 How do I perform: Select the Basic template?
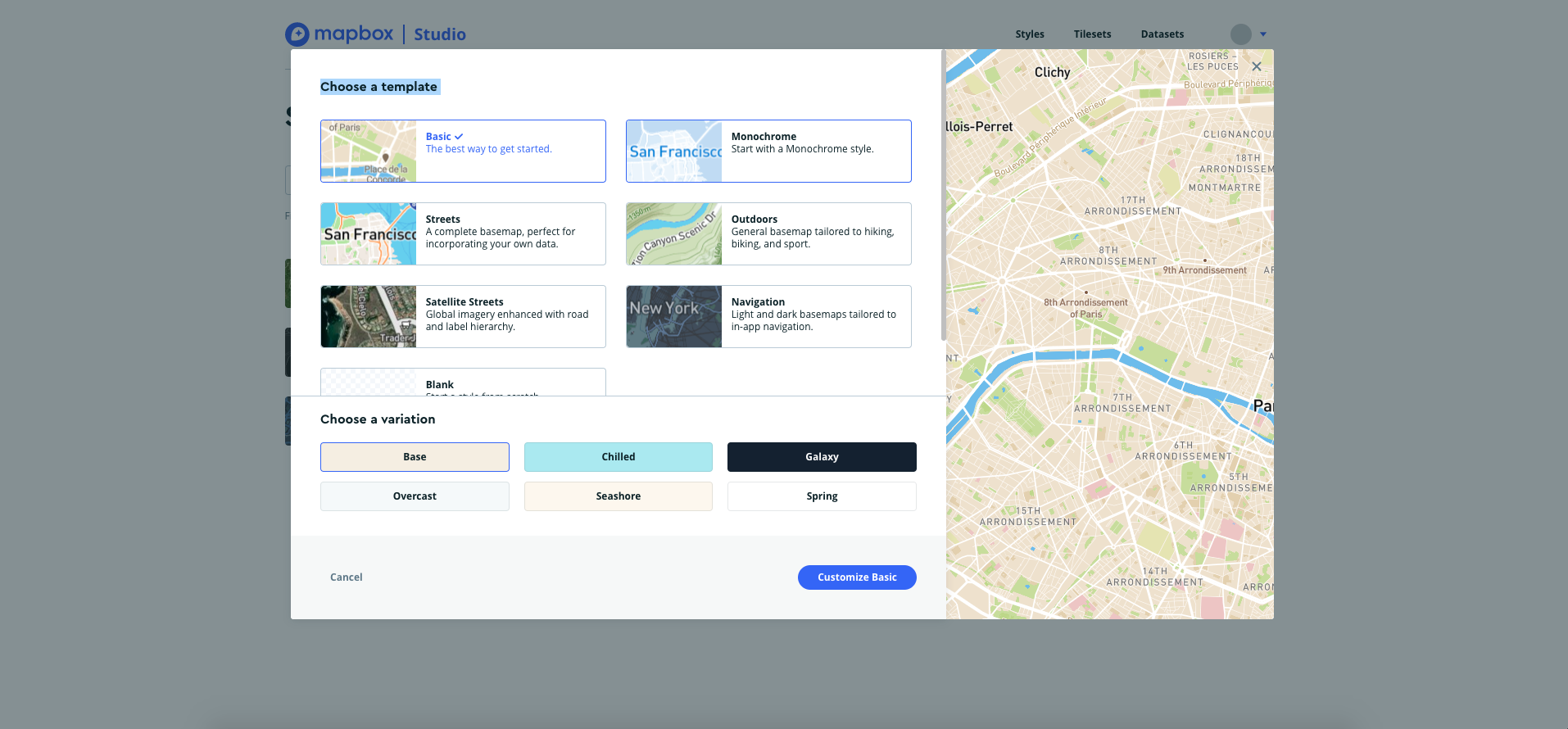coord(463,152)
